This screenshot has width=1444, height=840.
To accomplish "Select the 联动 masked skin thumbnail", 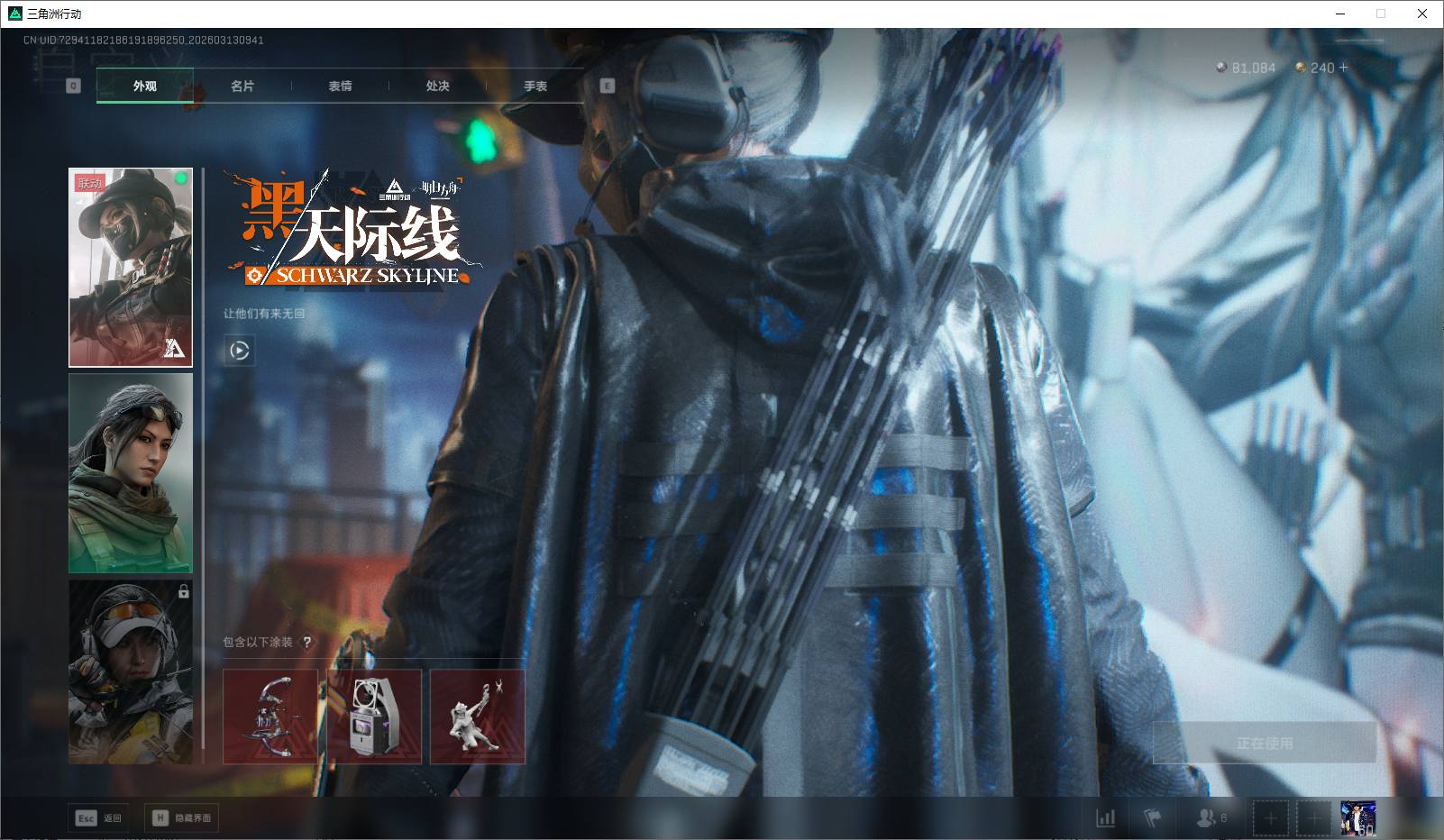I will pos(131,268).
